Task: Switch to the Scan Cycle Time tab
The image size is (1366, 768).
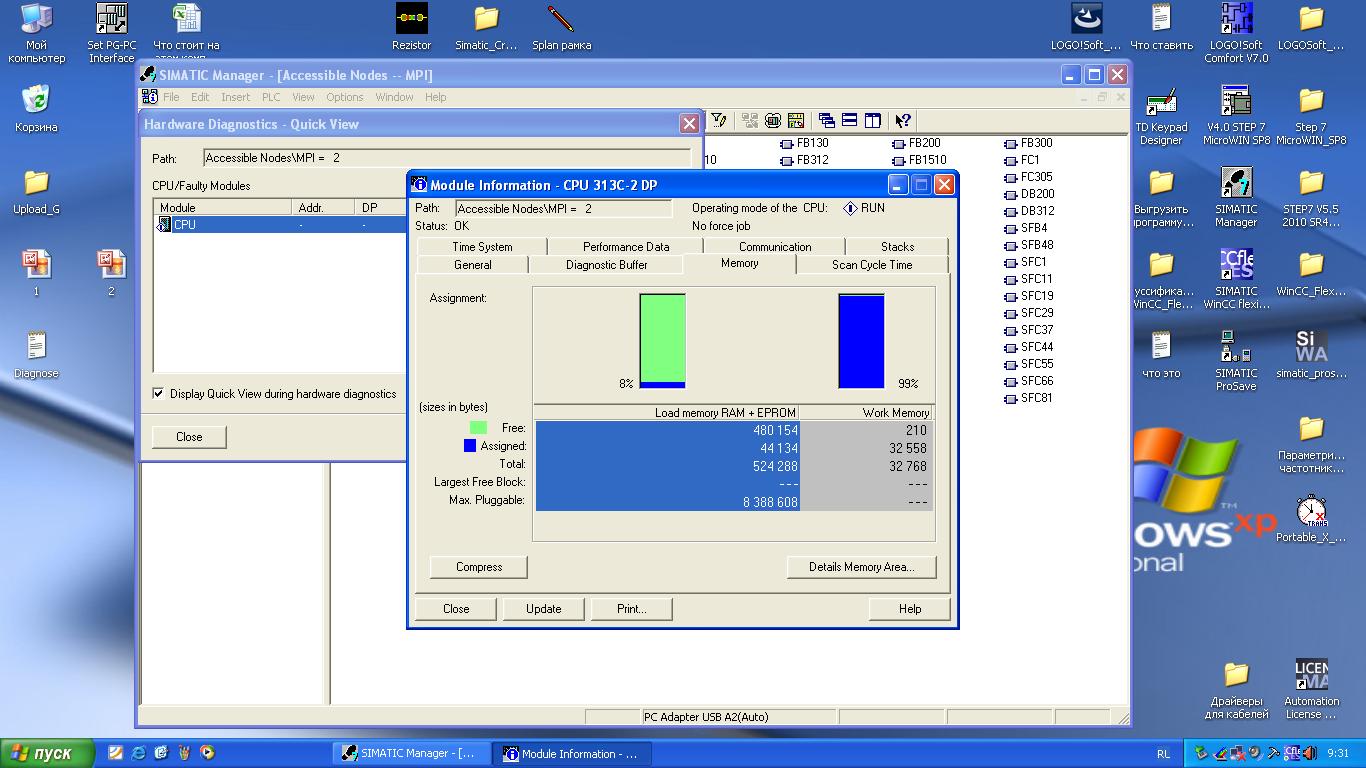Action: click(x=872, y=265)
